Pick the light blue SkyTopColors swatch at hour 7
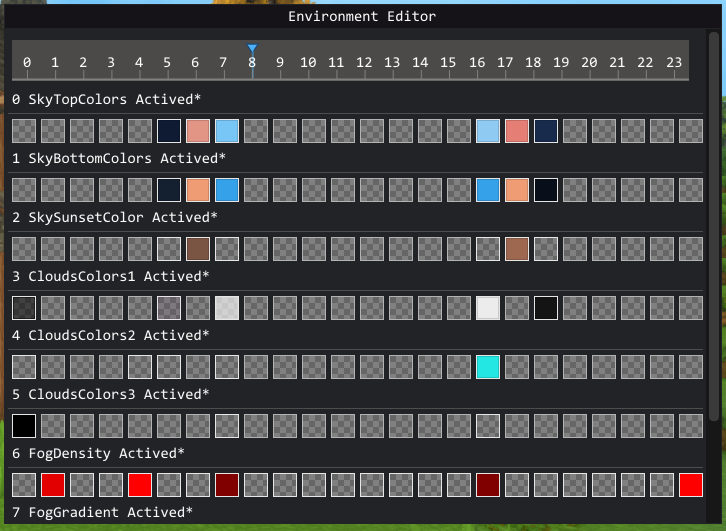Screen dimensions: 726x531 pyautogui.click(x=227, y=131)
